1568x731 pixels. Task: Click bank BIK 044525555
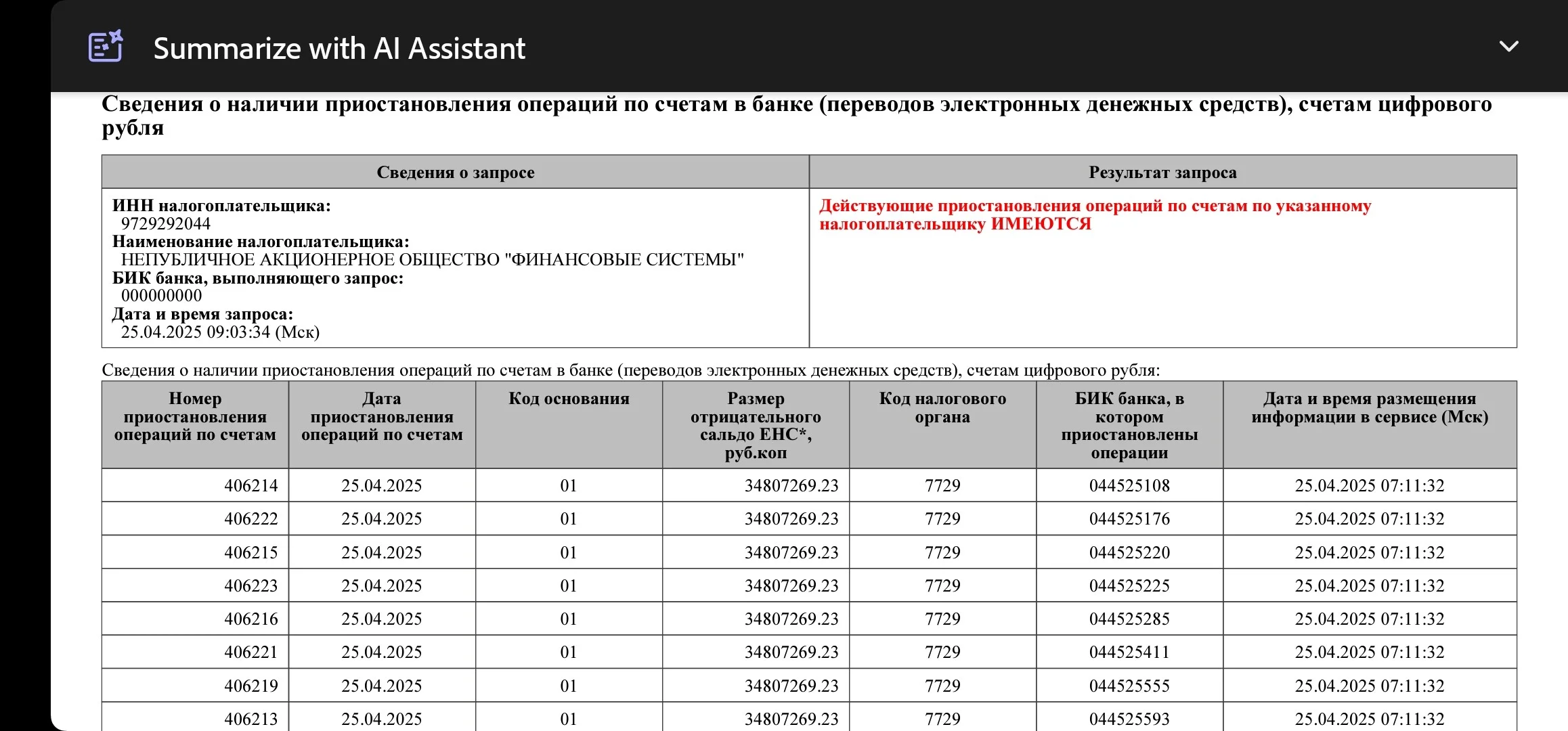[x=1129, y=686]
